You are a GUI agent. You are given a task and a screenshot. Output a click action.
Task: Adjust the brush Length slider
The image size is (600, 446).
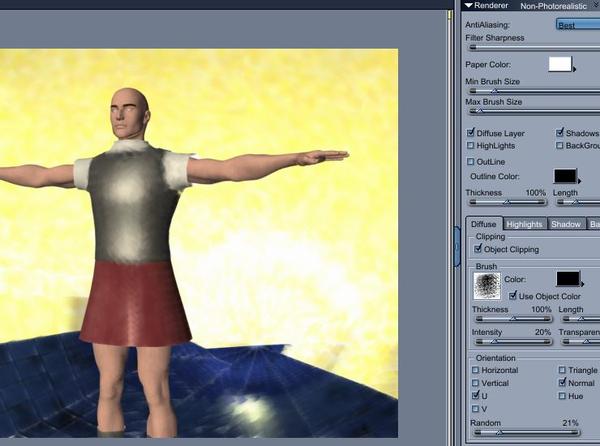582,319
